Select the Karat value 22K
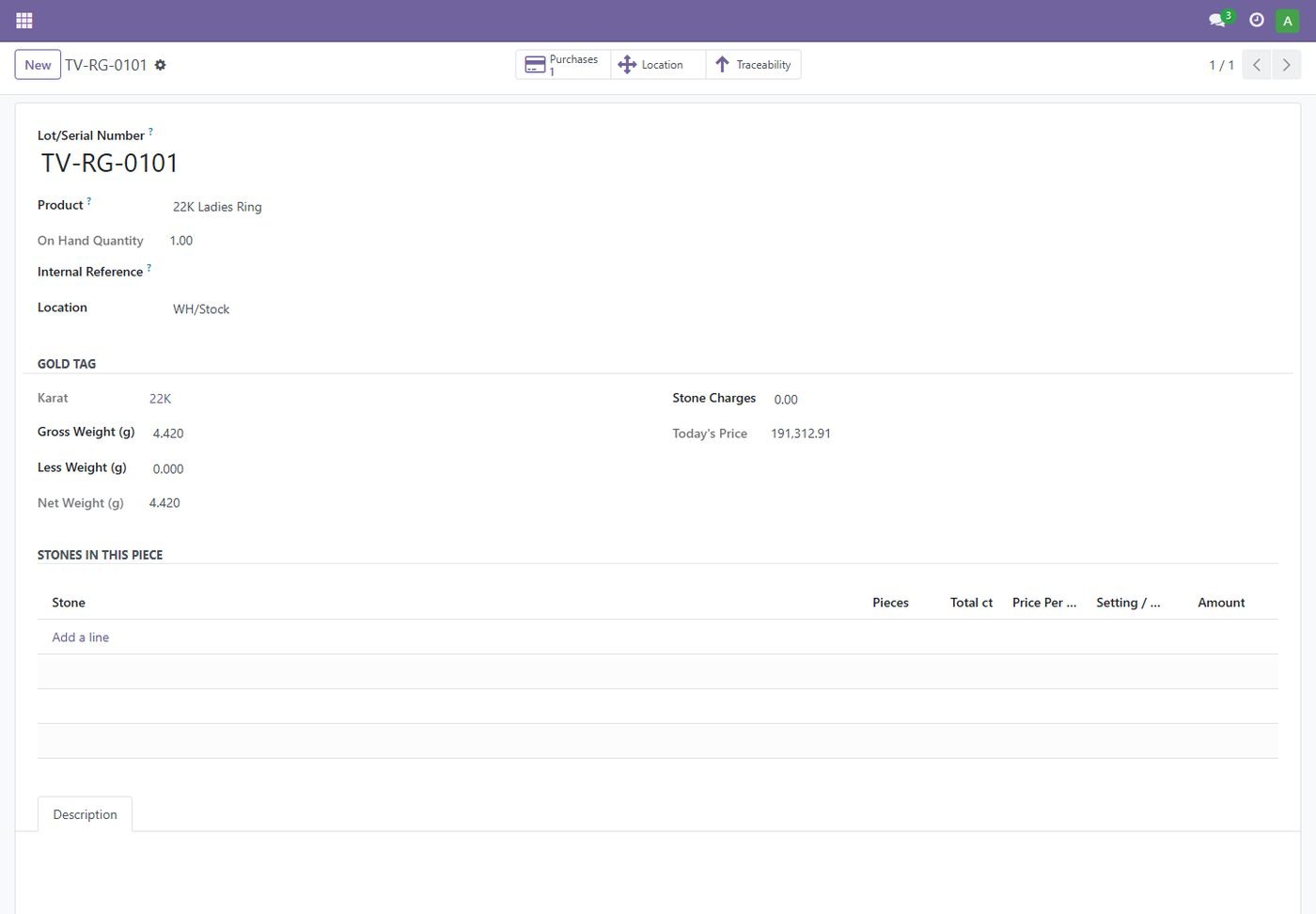 (x=160, y=399)
